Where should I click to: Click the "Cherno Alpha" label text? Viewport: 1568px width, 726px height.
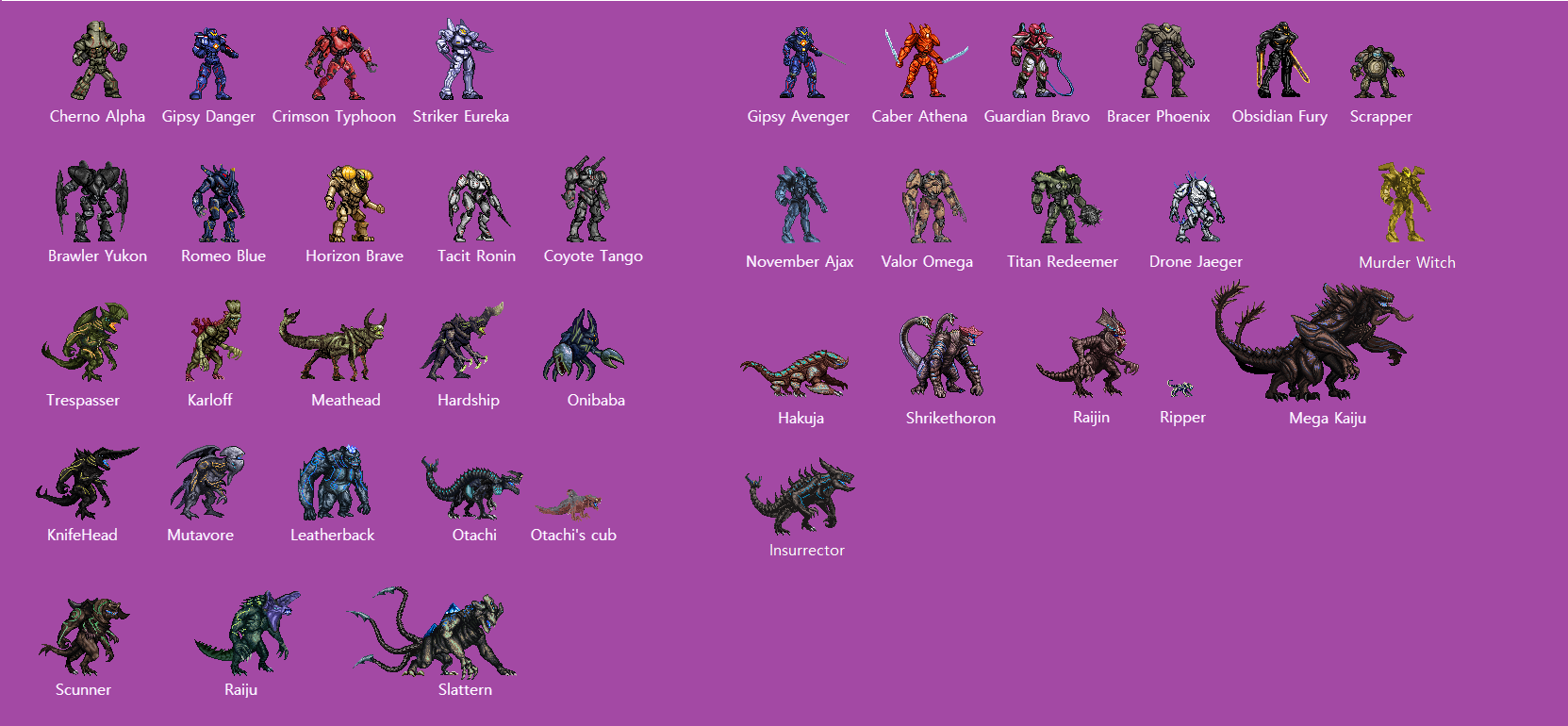pos(97,116)
